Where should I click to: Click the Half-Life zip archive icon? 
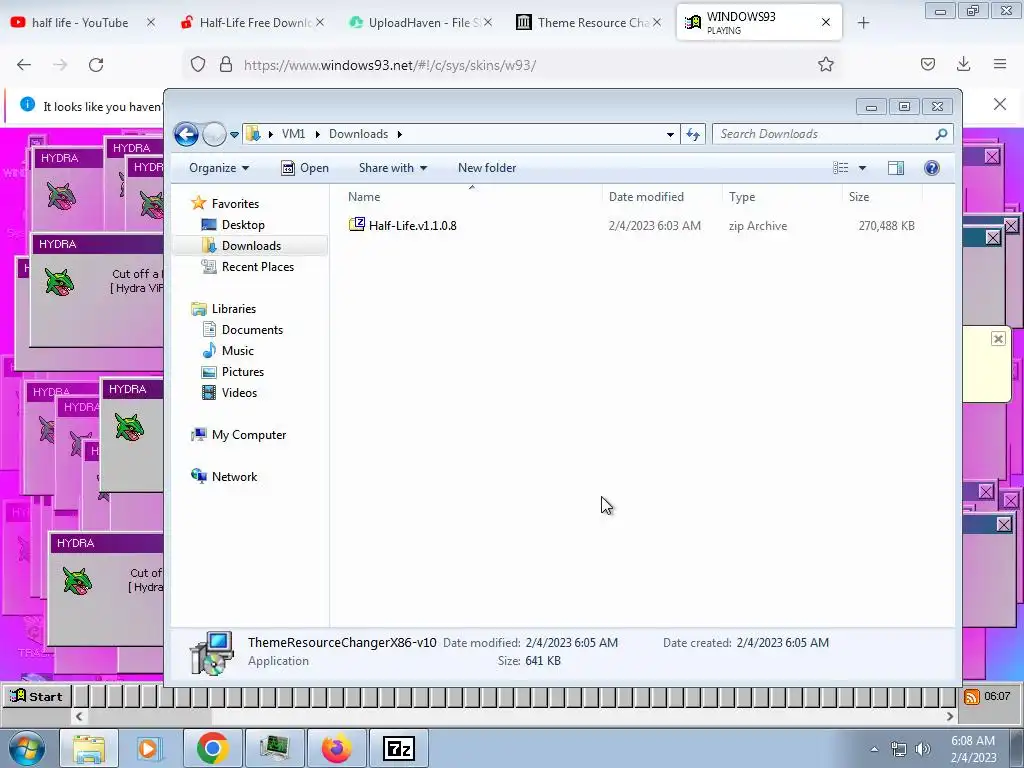tap(357, 225)
